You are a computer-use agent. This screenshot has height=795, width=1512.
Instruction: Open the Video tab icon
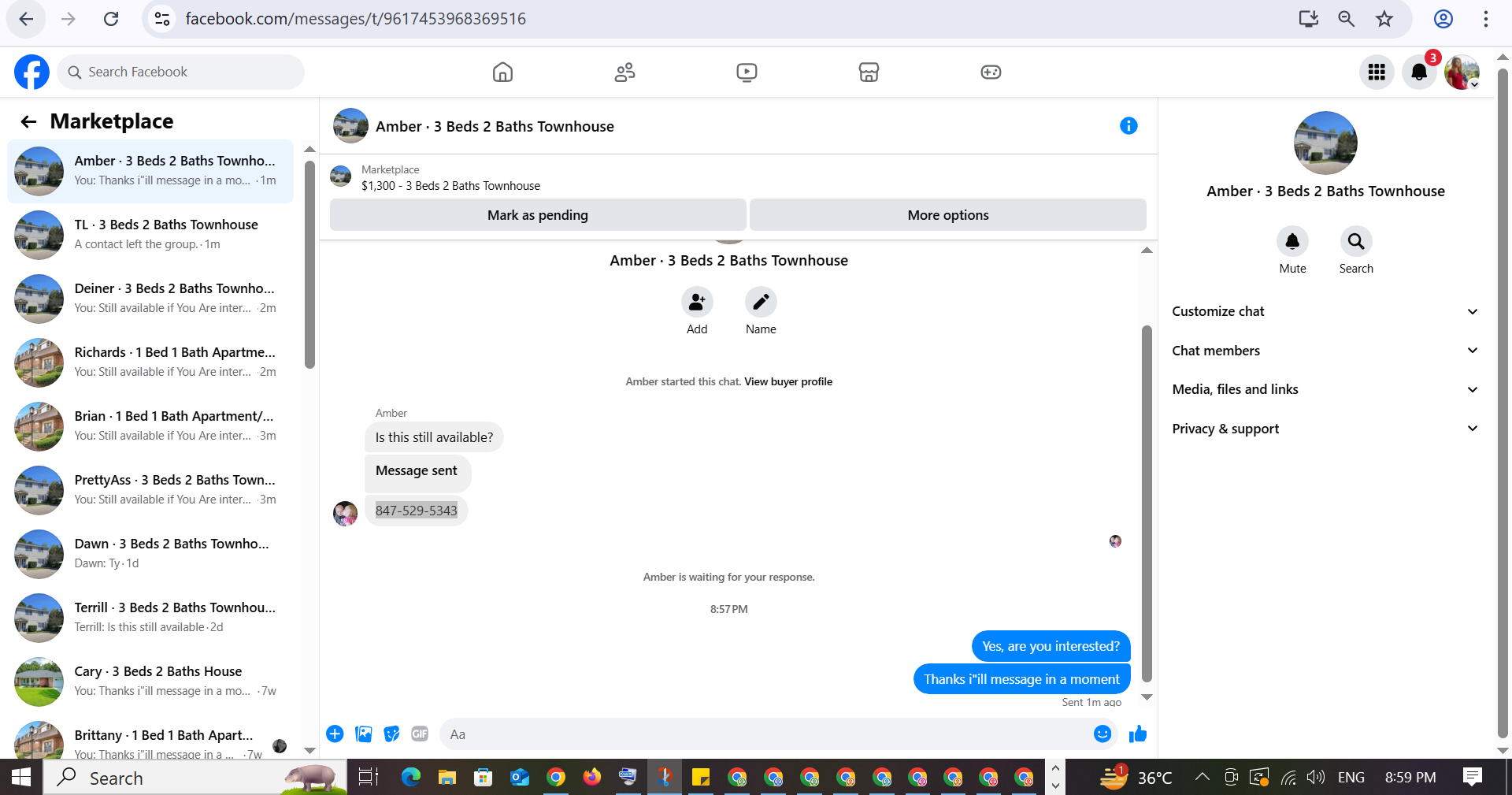coord(747,72)
